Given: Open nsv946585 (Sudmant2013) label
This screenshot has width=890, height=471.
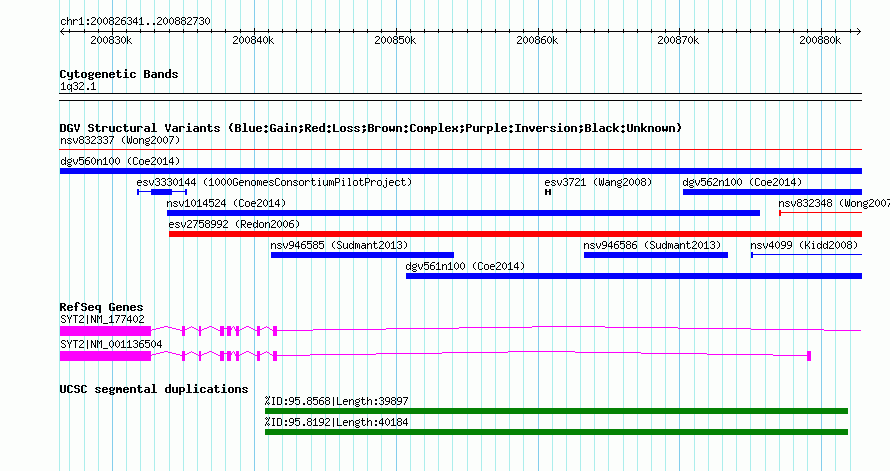Looking at the screenshot, I should (339, 245).
